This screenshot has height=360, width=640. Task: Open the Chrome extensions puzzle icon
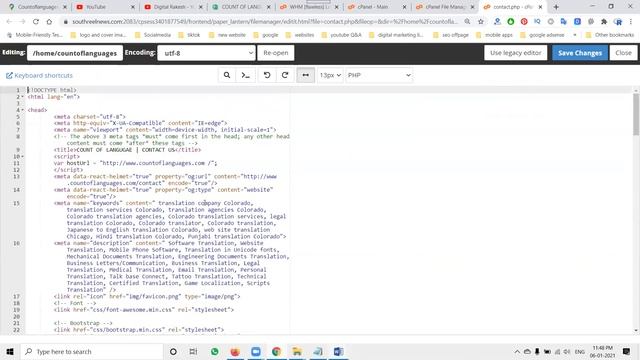pyautogui.click(x=604, y=22)
